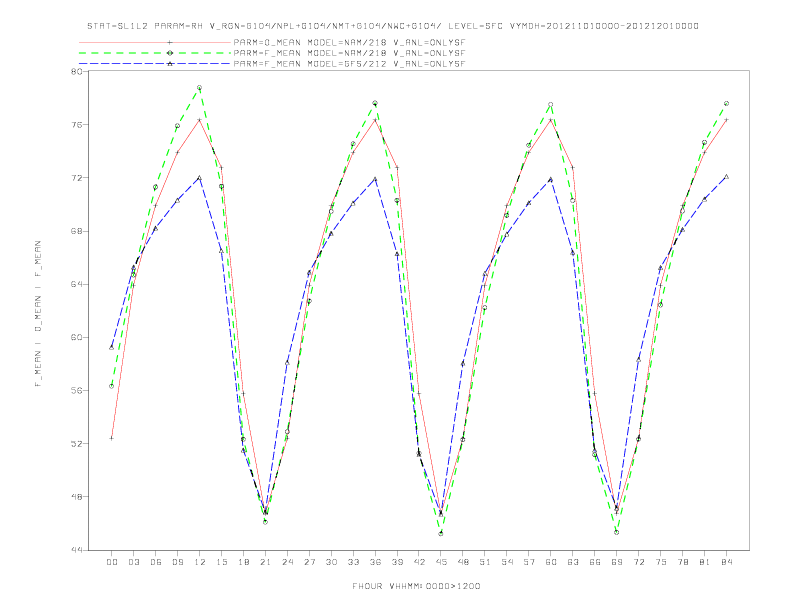Click the green circle data point at hour 12 peak
The image size is (792, 612).
point(200,88)
